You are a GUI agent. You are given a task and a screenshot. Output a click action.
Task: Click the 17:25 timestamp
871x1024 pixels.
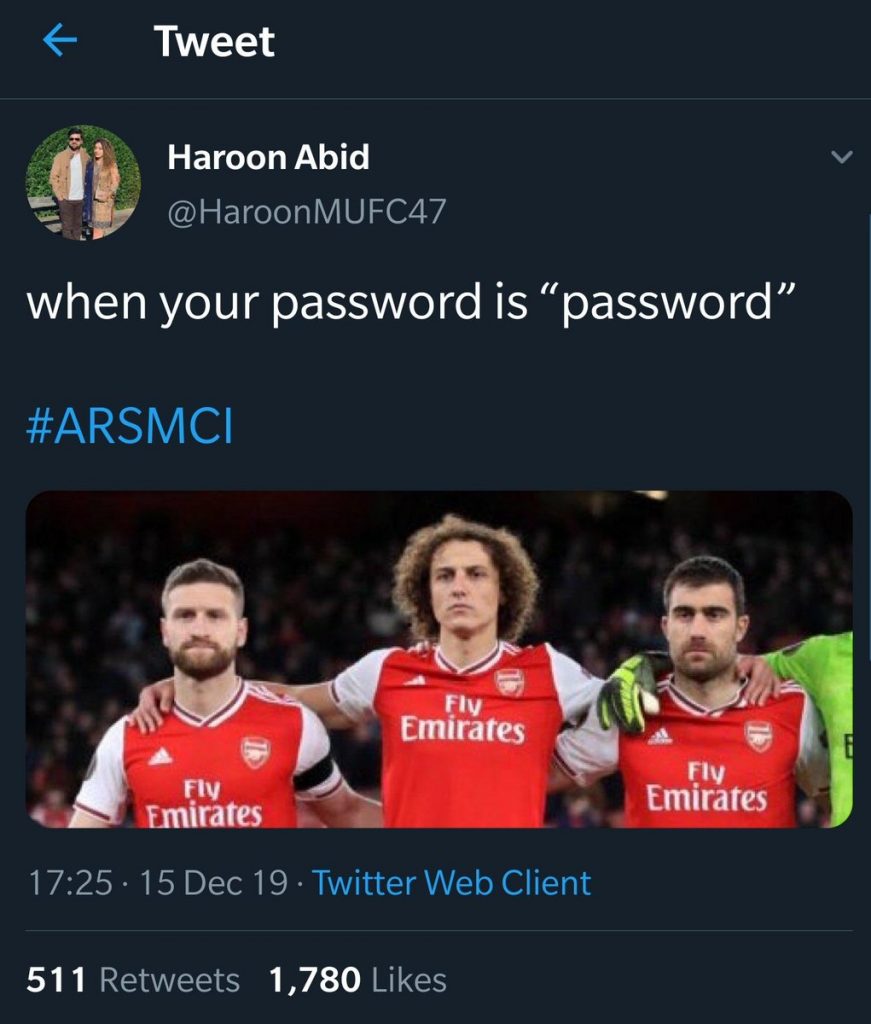click(x=70, y=883)
